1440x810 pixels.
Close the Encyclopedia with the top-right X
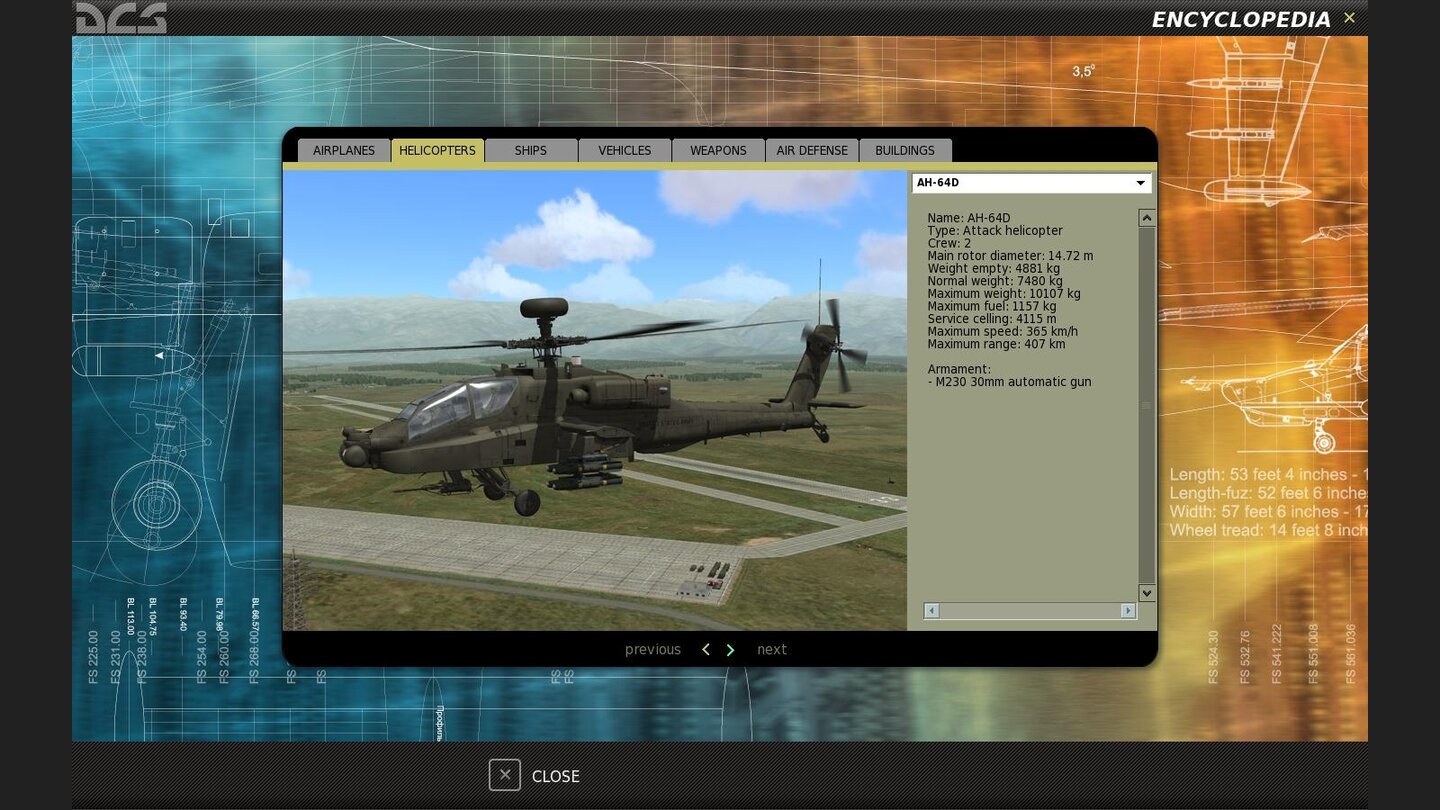[1349, 18]
